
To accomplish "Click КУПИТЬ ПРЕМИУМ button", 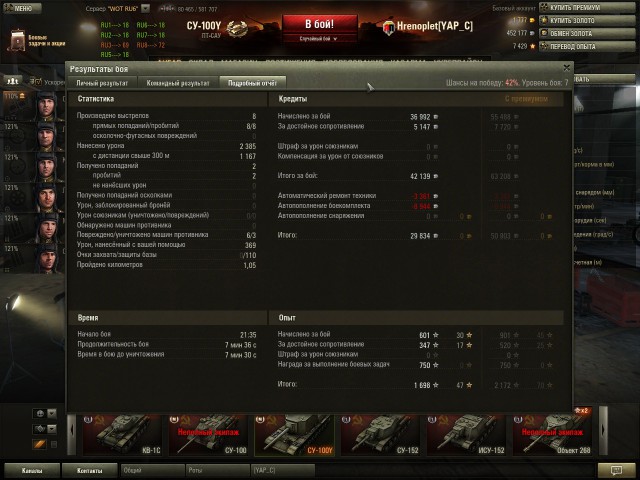I will point(587,8).
